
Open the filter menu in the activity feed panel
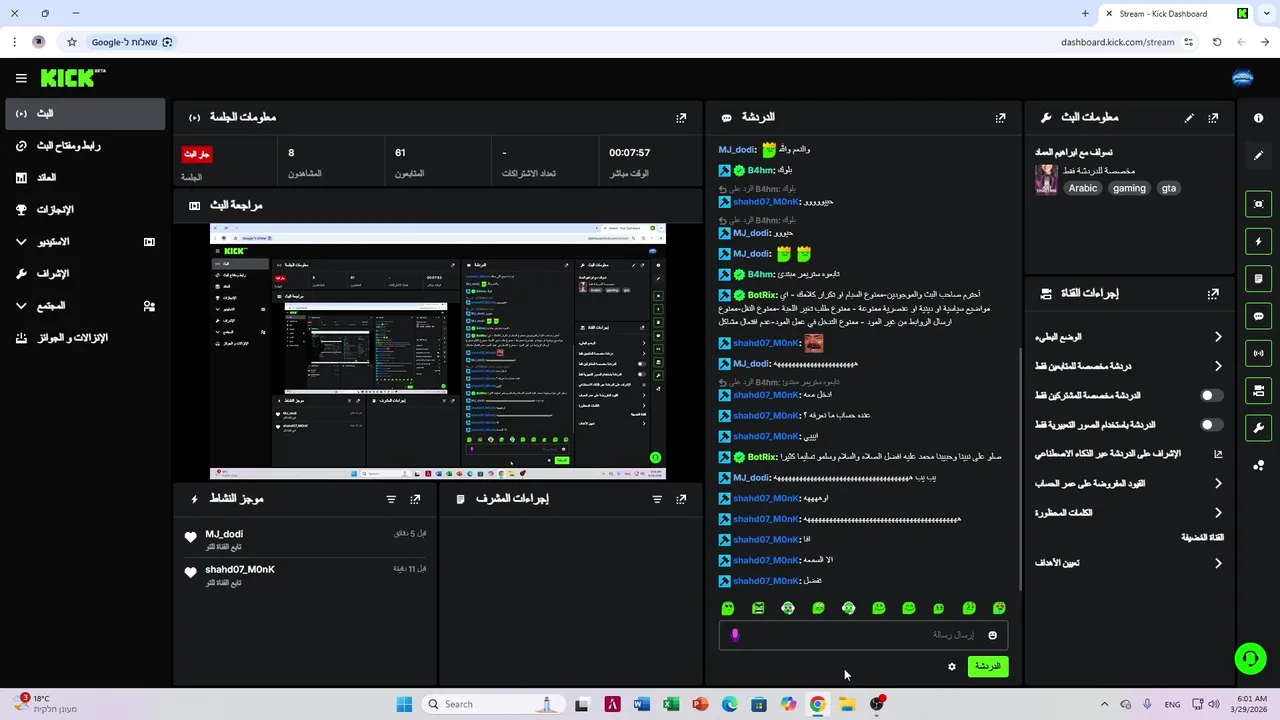[x=391, y=499]
